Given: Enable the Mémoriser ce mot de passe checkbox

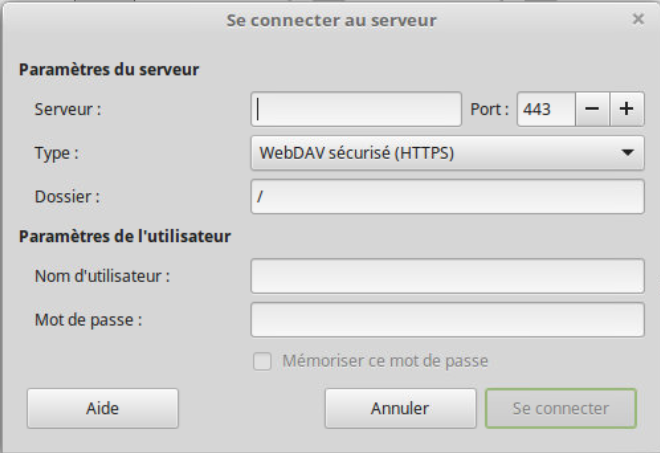Looking at the screenshot, I should pos(262,361).
